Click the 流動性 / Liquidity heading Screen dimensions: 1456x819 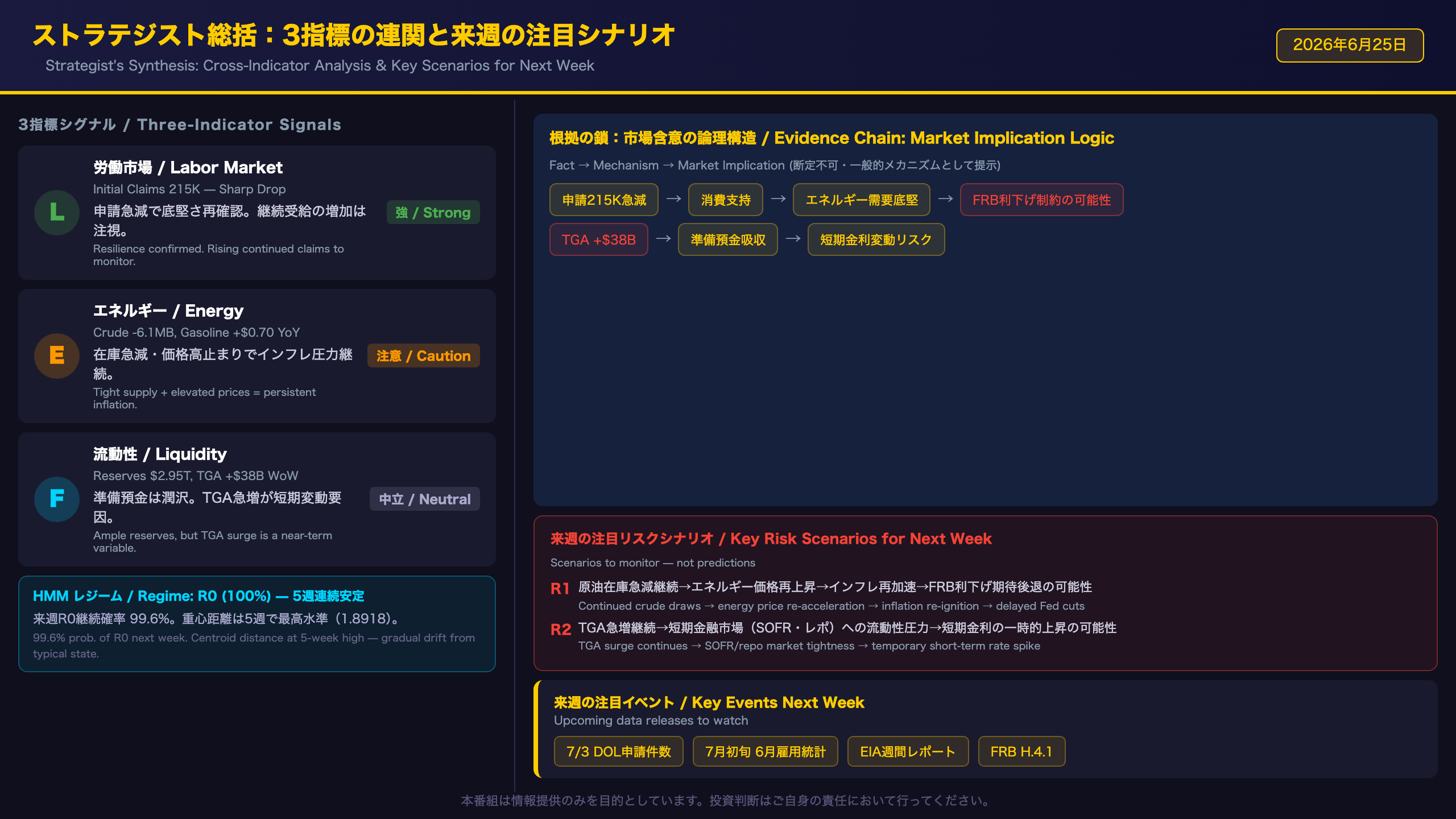pos(160,454)
